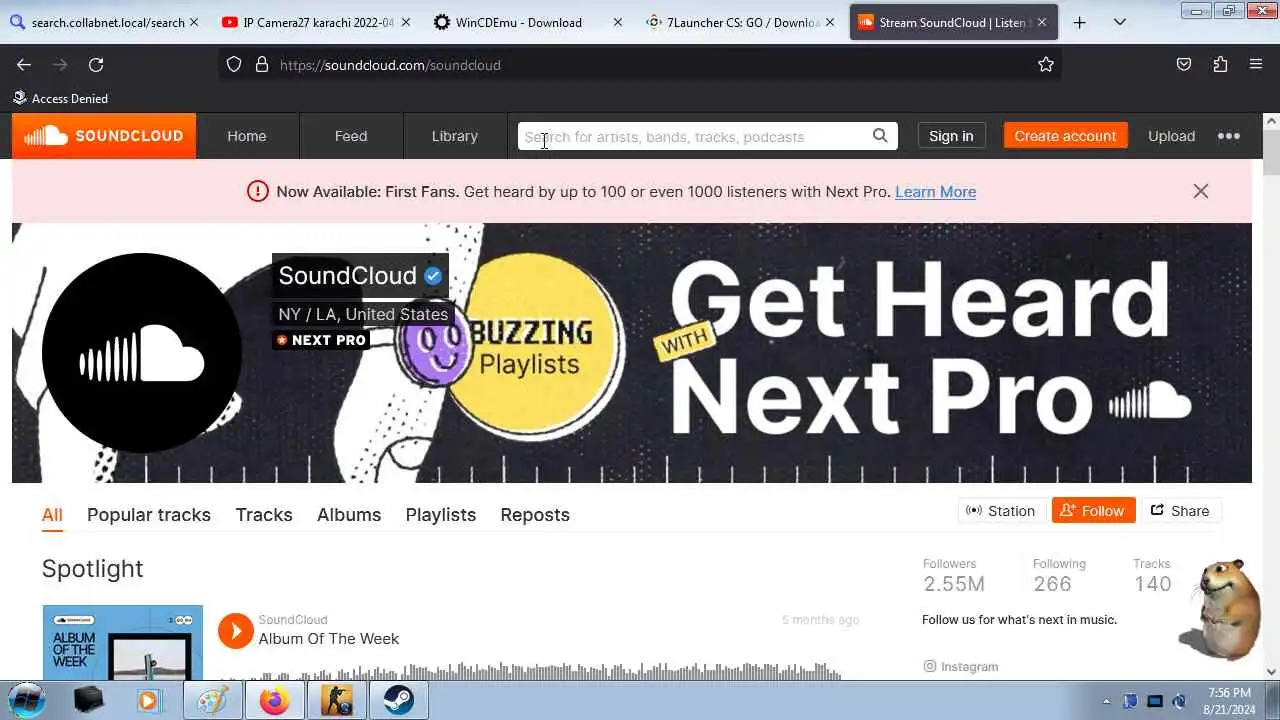Click the Share button
The width and height of the screenshot is (1280, 720).
point(1180,511)
